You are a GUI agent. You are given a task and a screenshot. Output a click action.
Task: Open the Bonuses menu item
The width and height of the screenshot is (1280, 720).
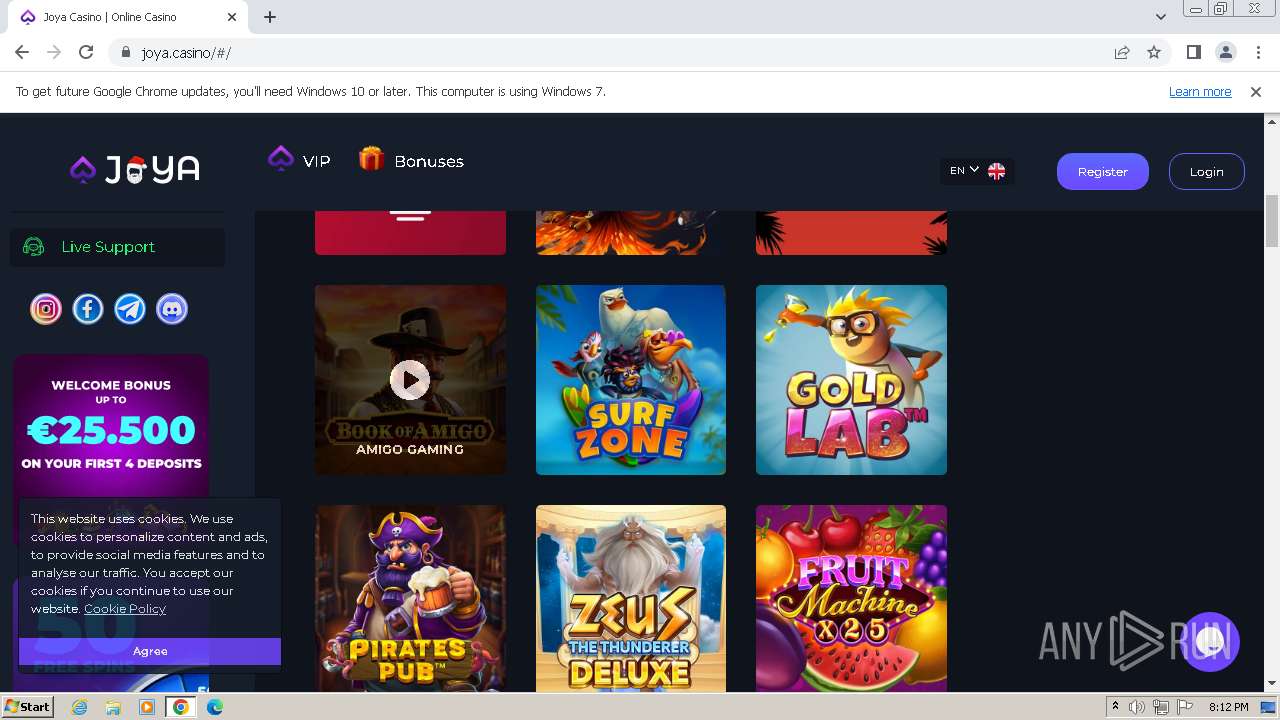pos(411,160)
